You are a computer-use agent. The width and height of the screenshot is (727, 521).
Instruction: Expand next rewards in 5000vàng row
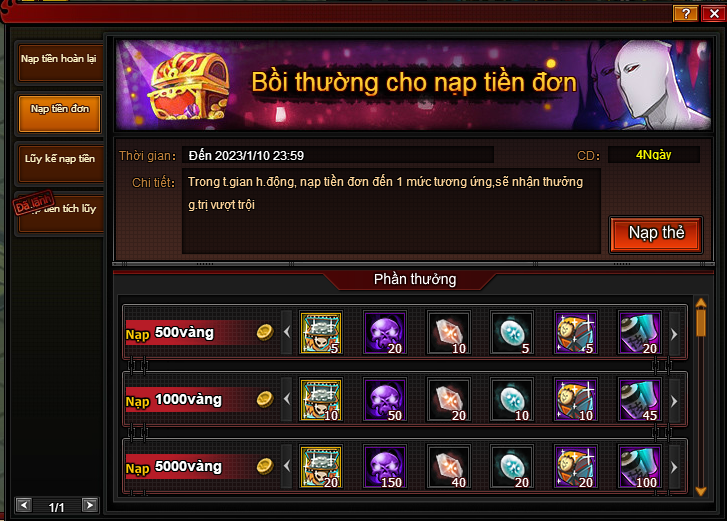tap(674, 467)
